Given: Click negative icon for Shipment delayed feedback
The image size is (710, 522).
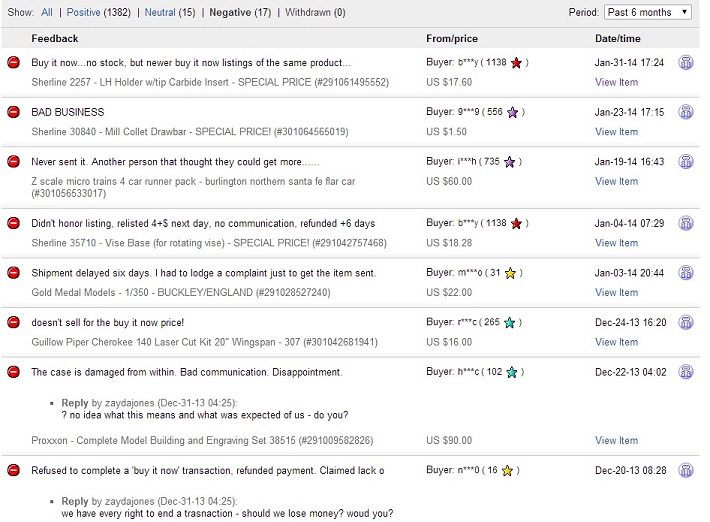Looking at the screenshot, I should [x=14, y=273].
